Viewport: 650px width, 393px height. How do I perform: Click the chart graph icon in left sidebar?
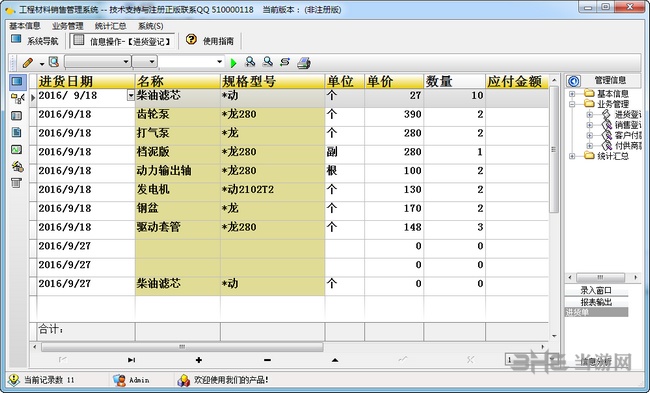[x=17, y=149]
